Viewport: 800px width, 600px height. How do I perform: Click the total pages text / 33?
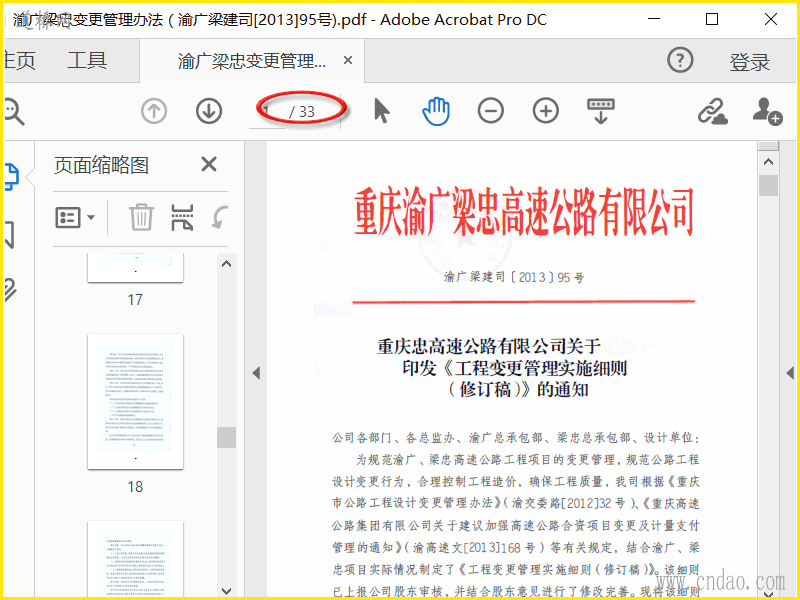point(302,112)
